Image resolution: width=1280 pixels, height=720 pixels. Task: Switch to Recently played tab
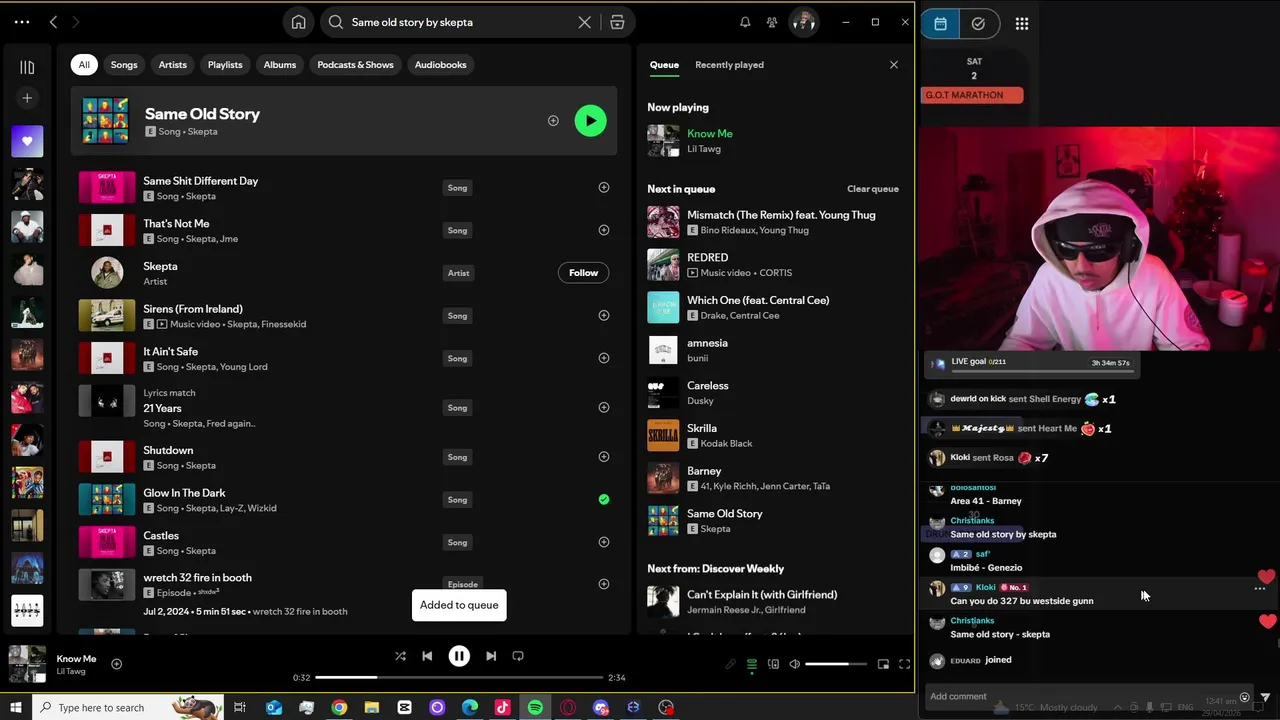[729, 65]
